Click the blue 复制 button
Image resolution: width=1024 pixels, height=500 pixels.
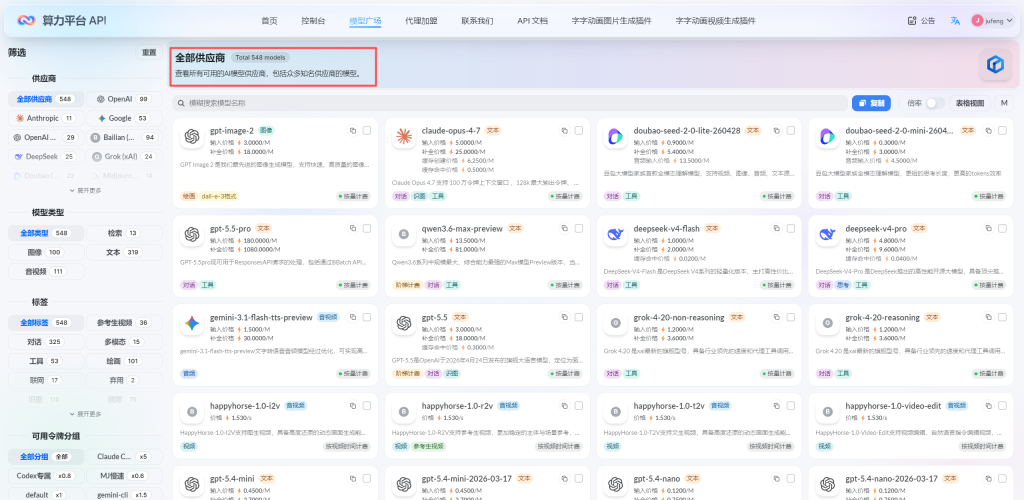tap(871, 103)
